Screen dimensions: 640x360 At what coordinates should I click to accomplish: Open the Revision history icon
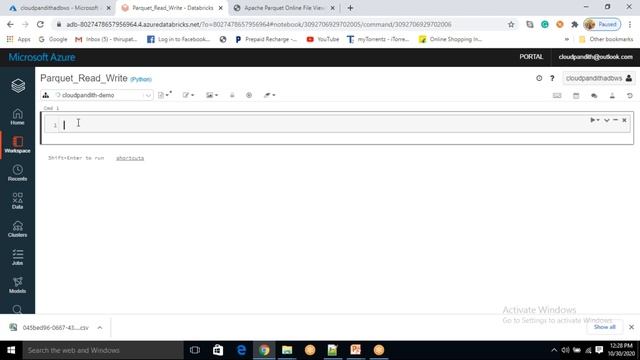tap(630, 96)
